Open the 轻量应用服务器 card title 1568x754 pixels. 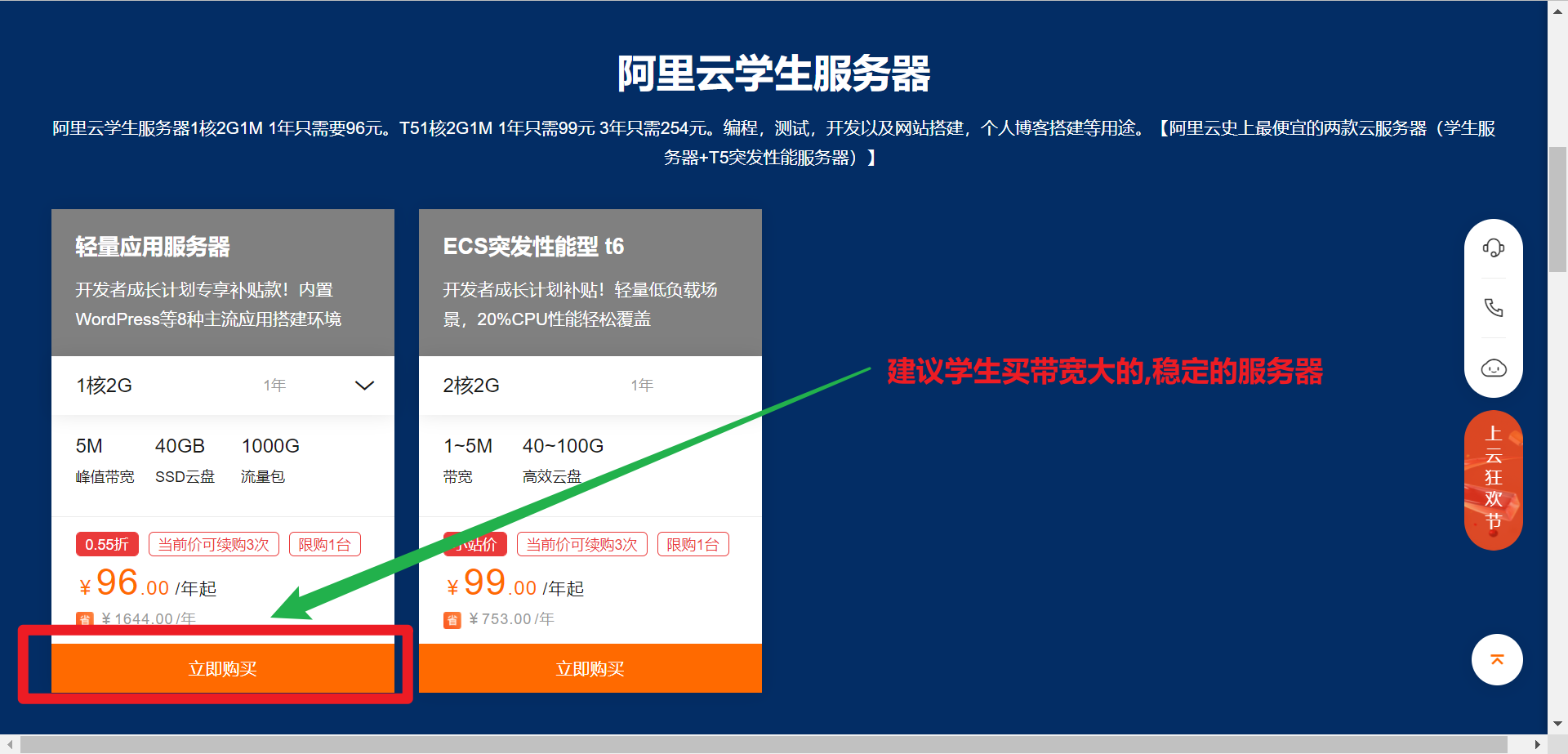(153, 247)
